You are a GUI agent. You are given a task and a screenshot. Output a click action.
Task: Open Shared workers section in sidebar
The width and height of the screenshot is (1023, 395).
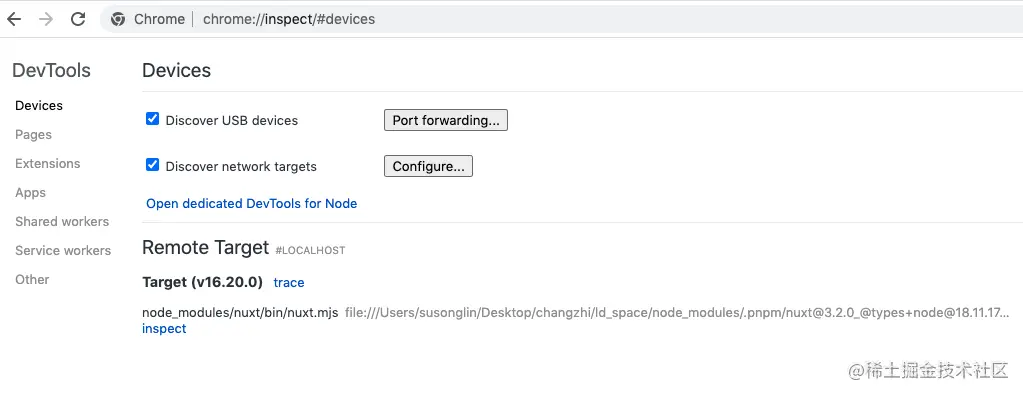(62, 222)
